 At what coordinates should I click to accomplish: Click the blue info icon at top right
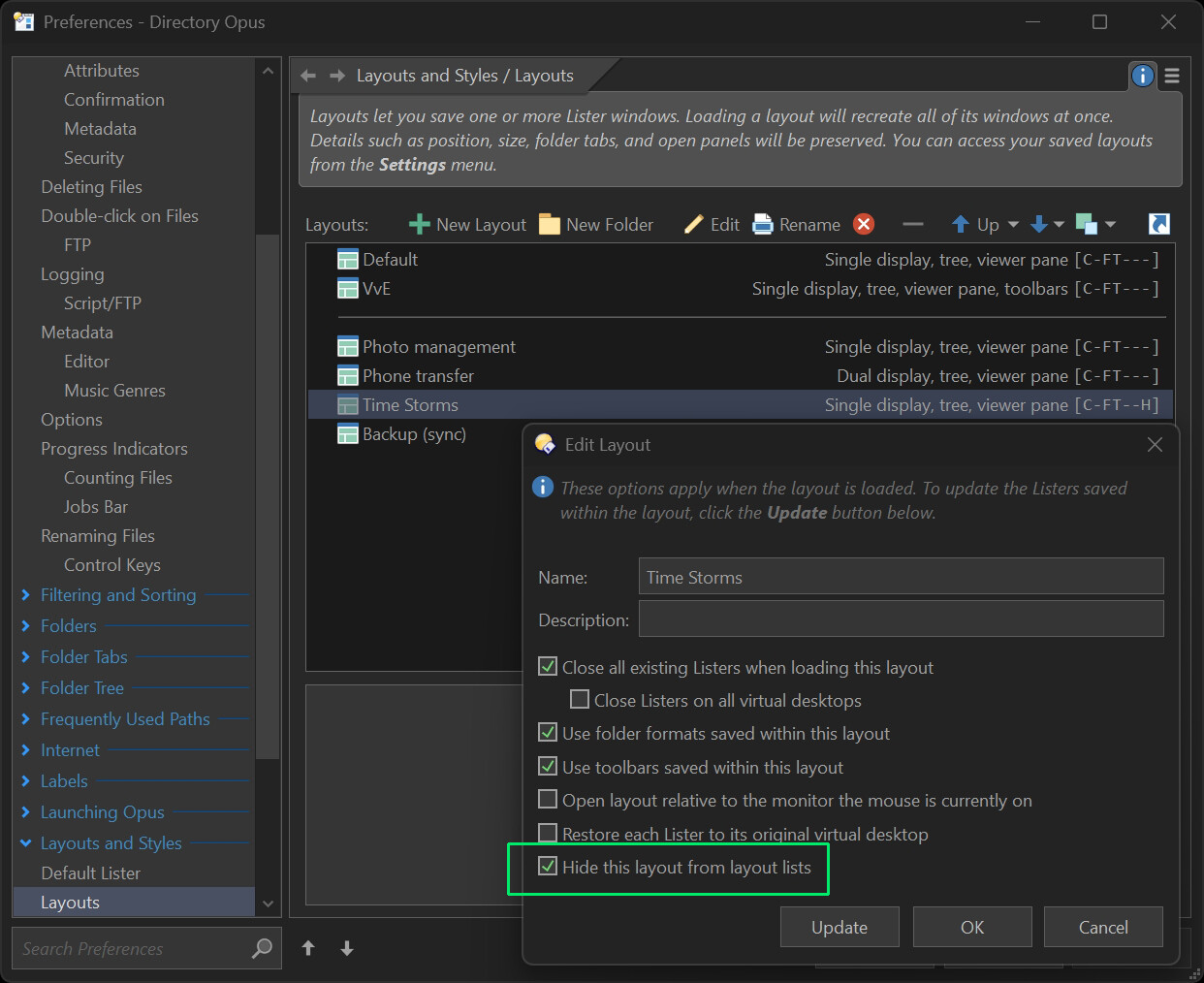[x=1143, y=76]
